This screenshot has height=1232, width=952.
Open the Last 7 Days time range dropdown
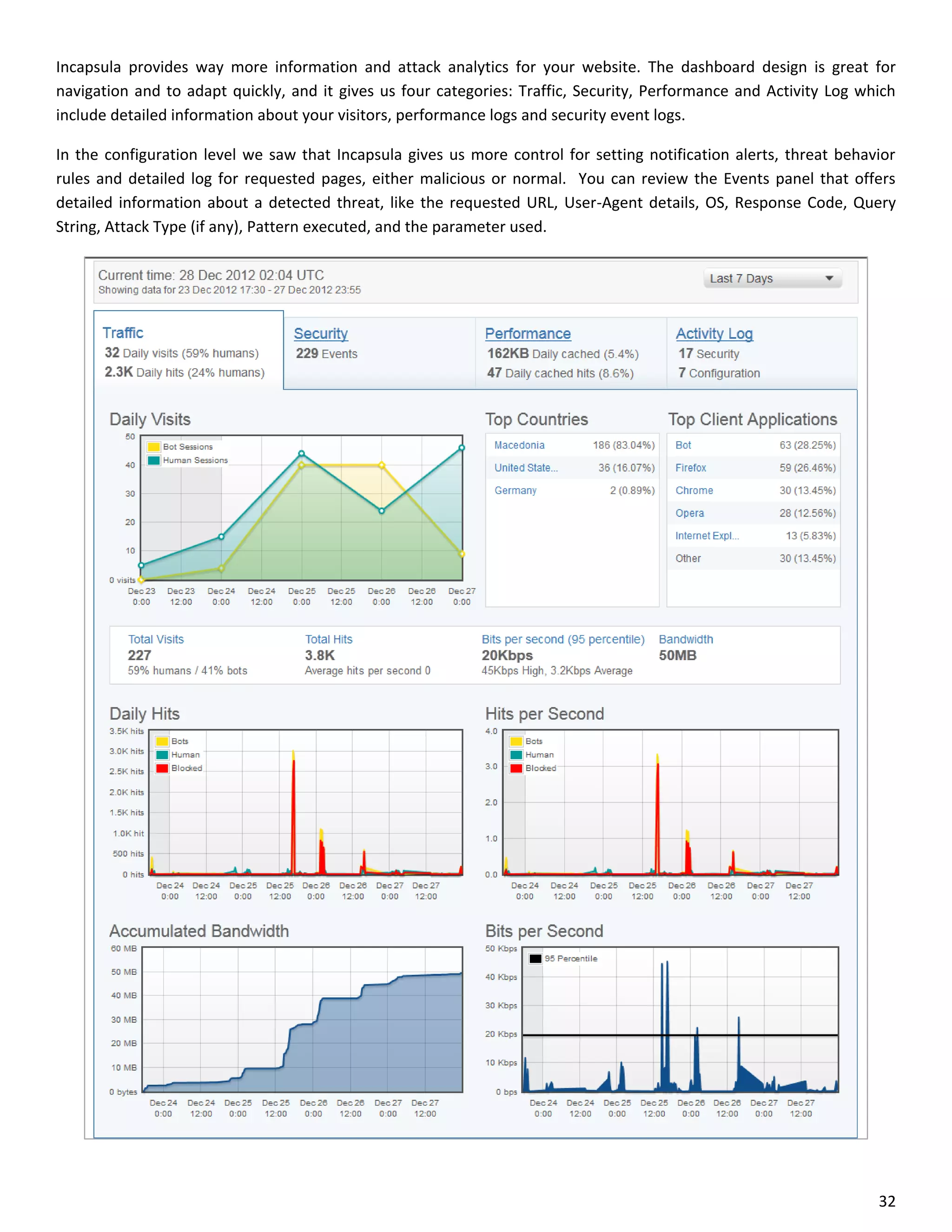coord(772,278)
